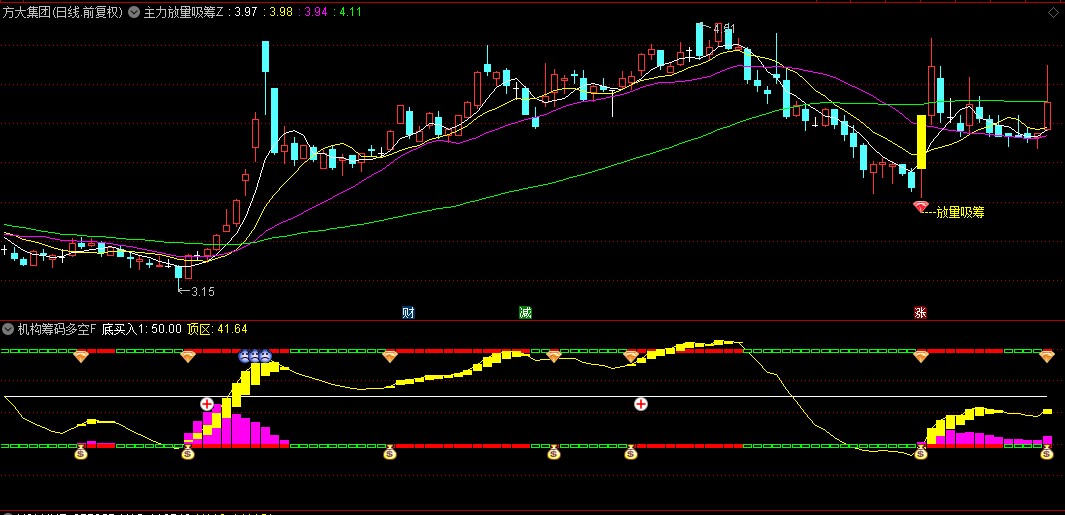Select the green 4.11 indicator value in header
Screen dimensions: 1065x515
350,12
